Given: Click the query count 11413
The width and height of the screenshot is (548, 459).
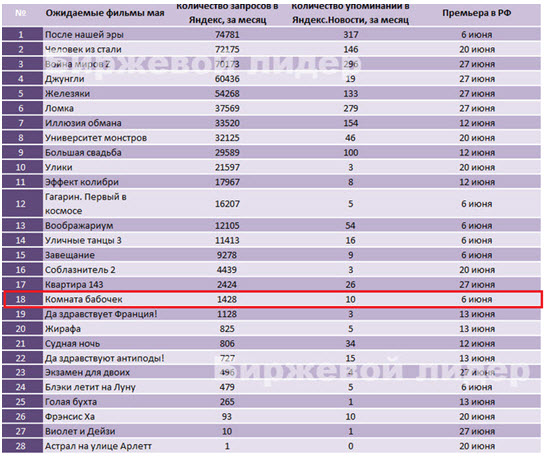Looking at the screenshot, I should point(227,240).
